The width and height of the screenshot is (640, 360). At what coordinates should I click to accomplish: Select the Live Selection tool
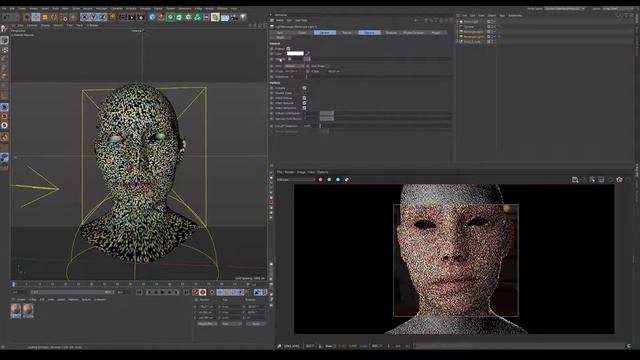[27, 17]
